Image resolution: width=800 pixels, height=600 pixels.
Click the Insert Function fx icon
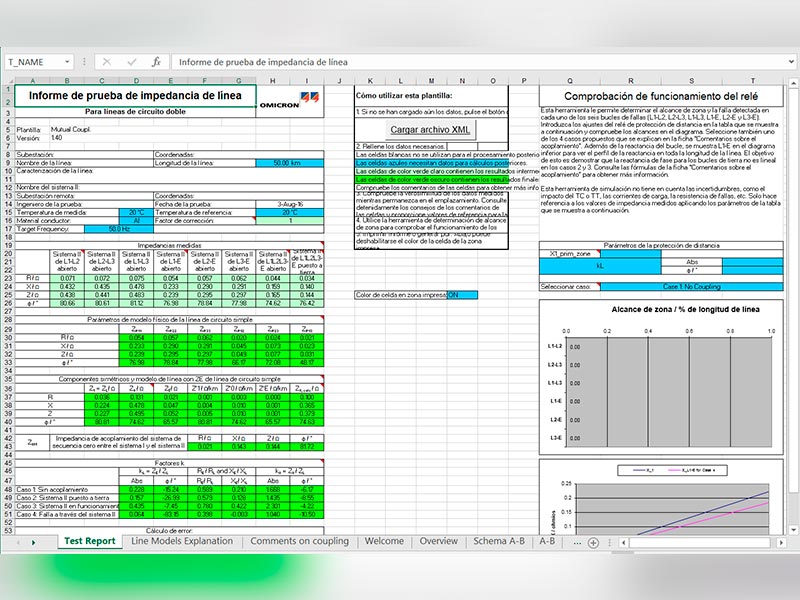pyautogui.click(x=156, y=62)
